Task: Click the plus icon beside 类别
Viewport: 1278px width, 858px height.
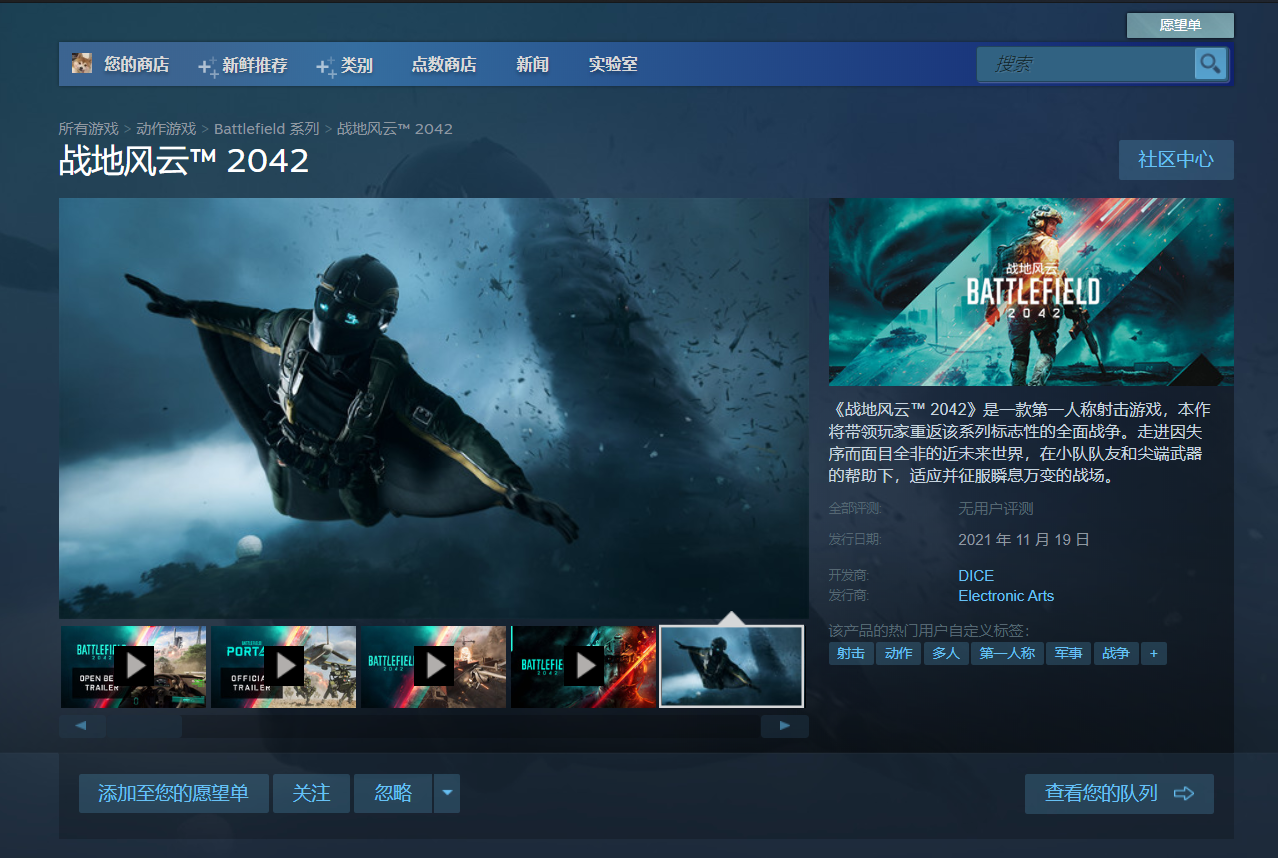Action: coord(326,67)
